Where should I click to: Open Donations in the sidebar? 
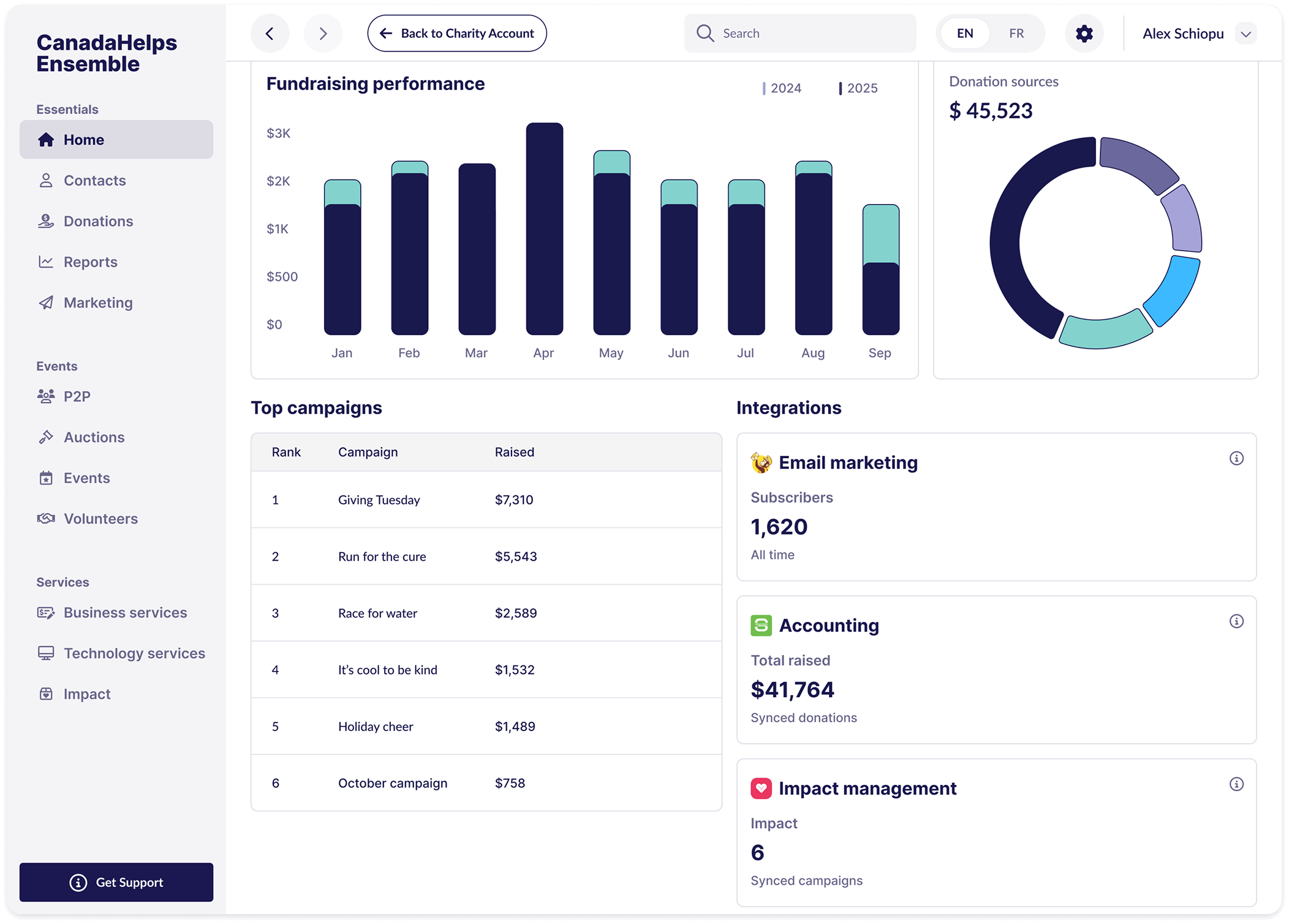pos(98,221)
